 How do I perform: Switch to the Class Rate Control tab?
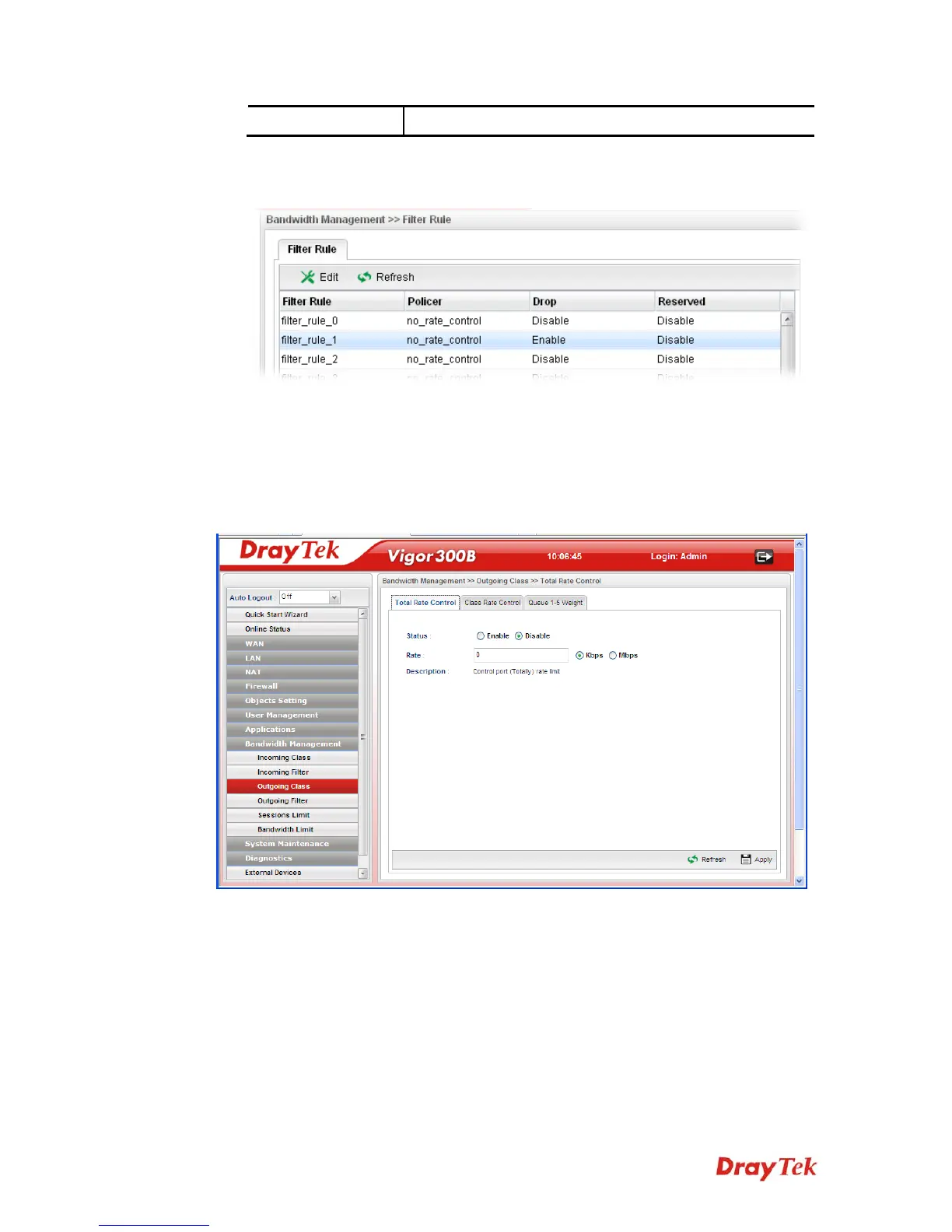click(492, 603)
